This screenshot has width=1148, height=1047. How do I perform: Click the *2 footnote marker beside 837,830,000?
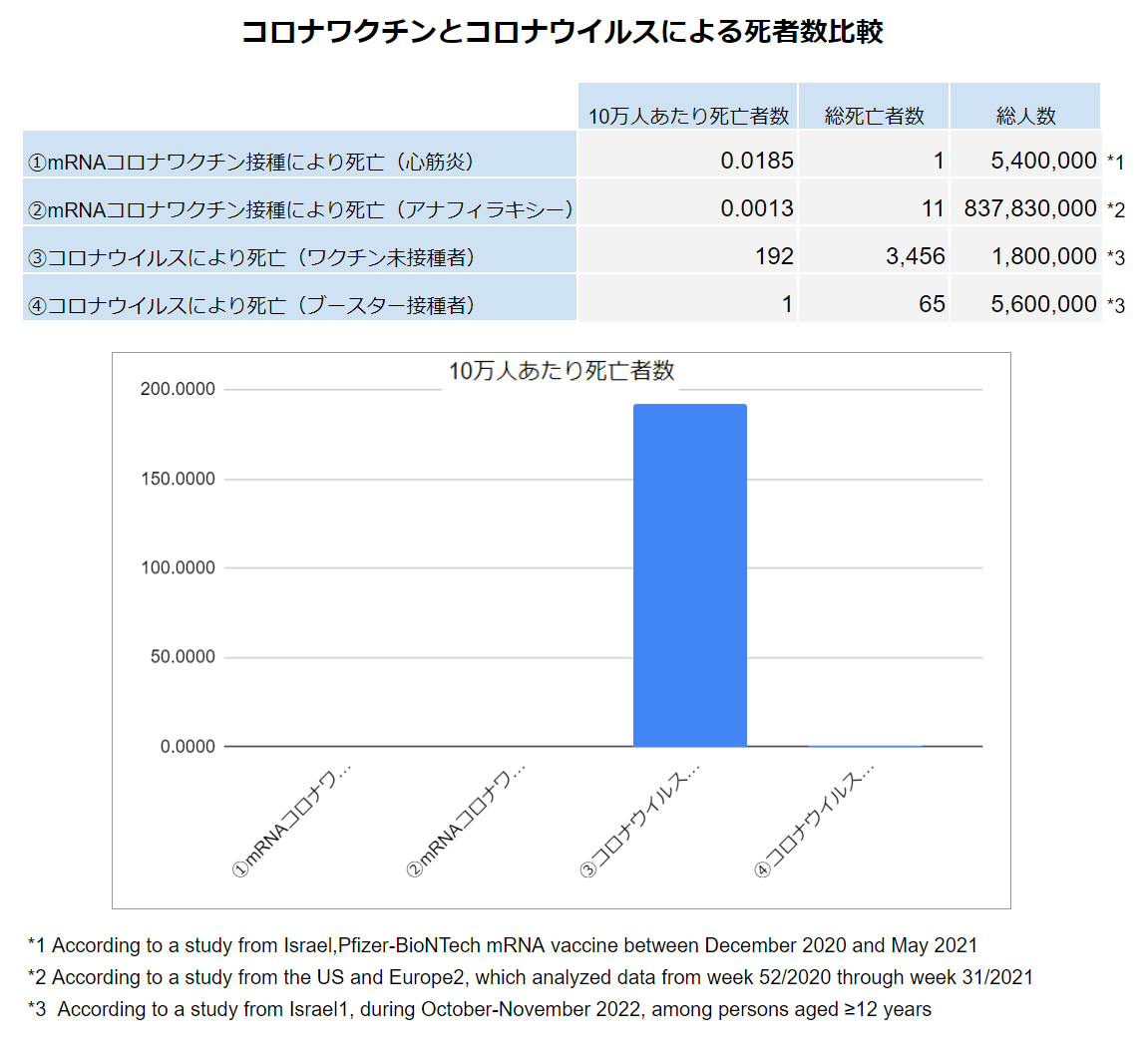pyautogui.click(x=1115, y=210)
